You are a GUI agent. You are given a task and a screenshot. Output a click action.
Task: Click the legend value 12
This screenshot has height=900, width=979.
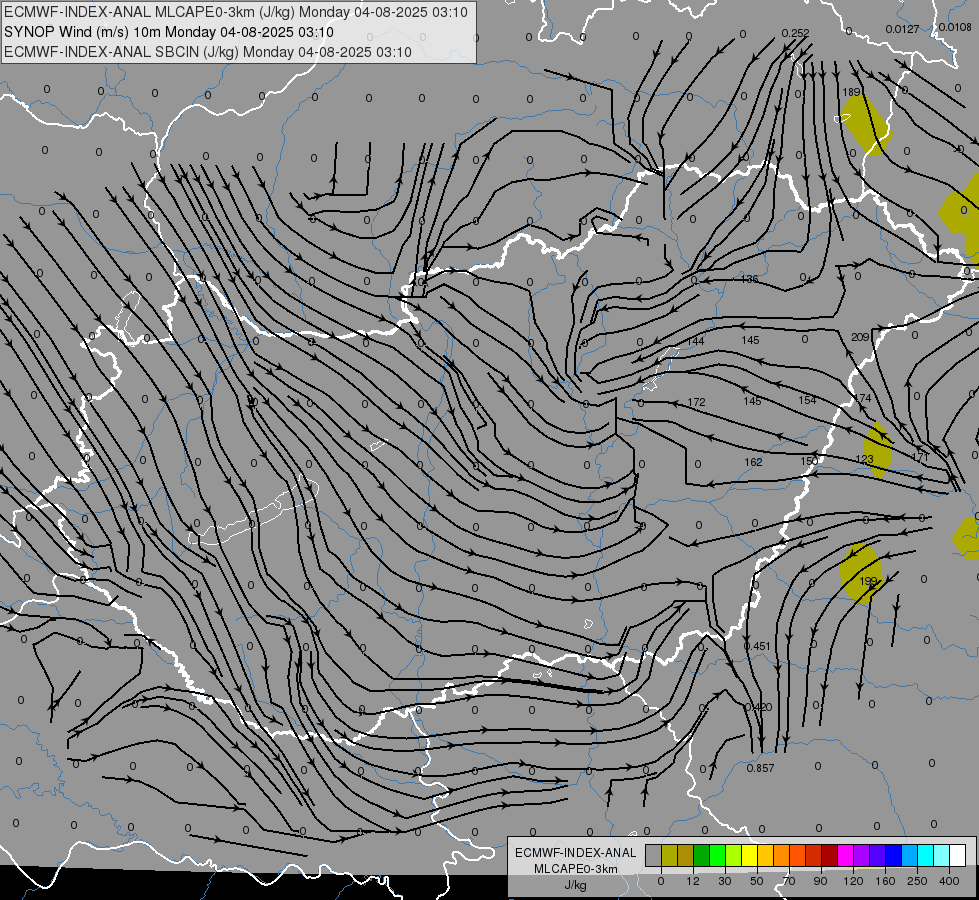[x=692, y=881]
